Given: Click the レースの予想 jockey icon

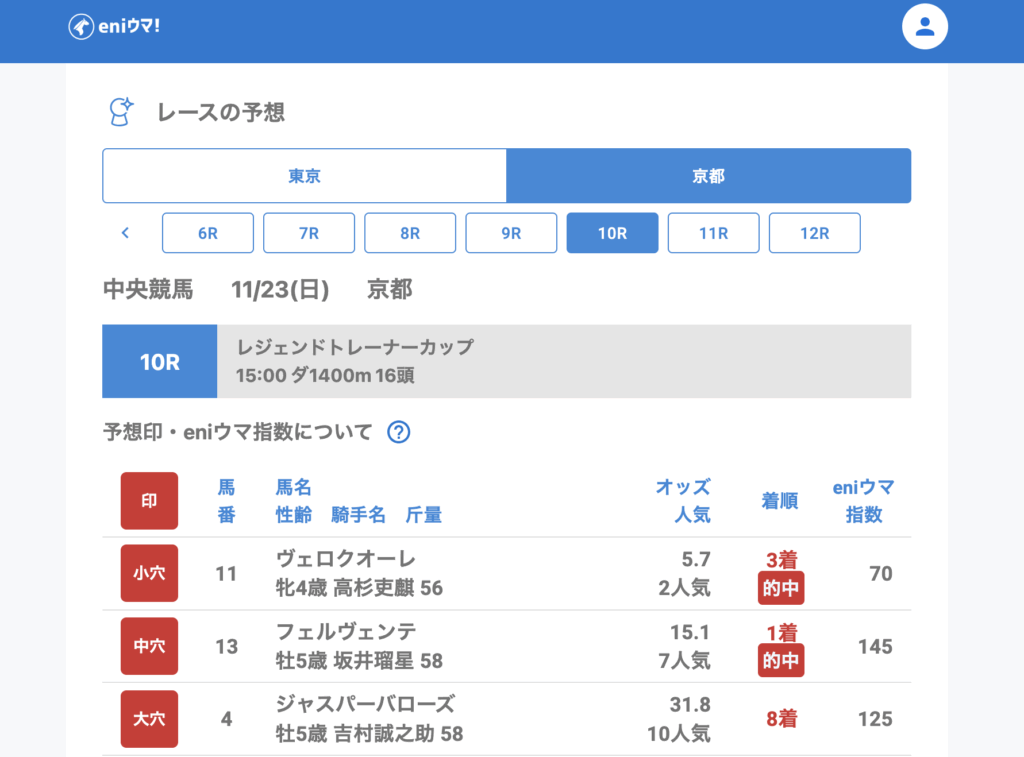Looking at the screenshot, I should [x=120, y=112].
